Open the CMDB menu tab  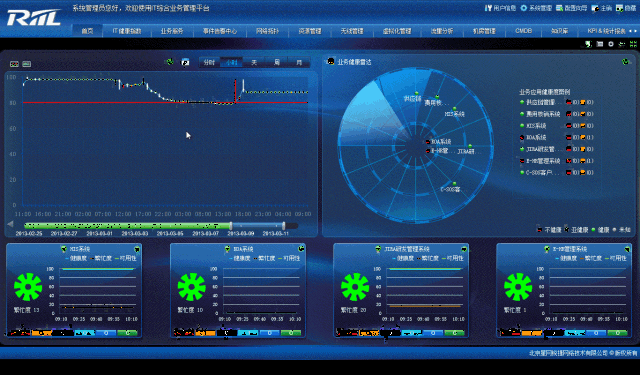tap(523, 31)
